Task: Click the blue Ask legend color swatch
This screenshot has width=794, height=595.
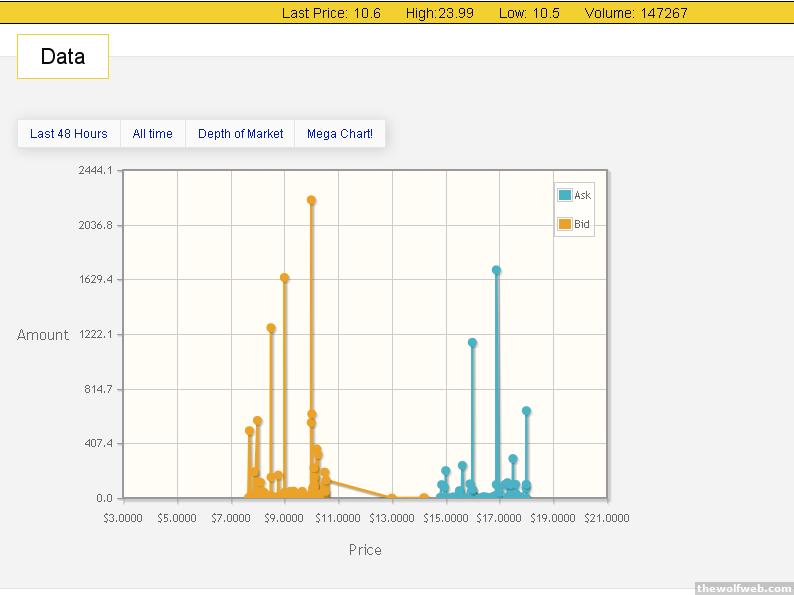Action: click(565, 195)
